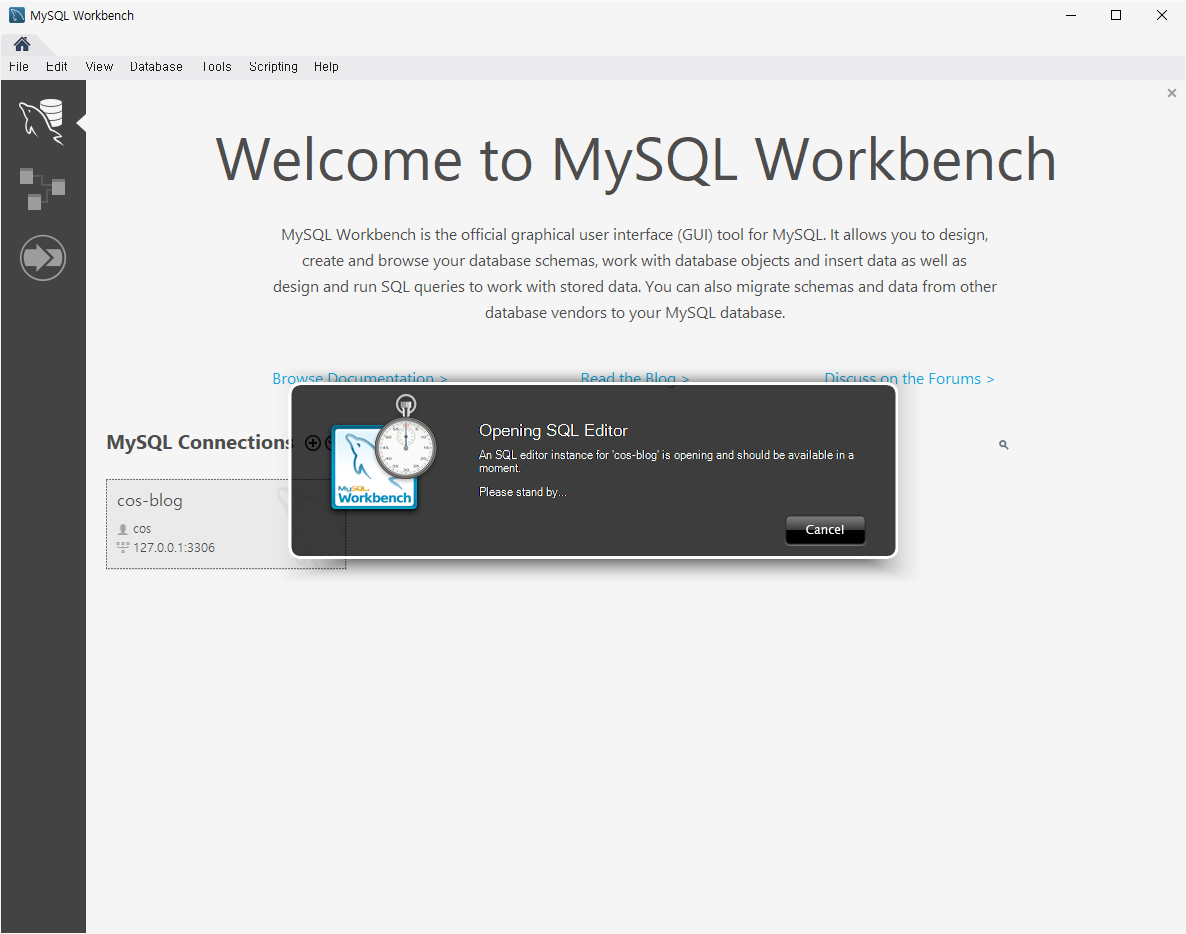
Task: Follow the Discuss on the Forums link
Action: click(909, 378)
